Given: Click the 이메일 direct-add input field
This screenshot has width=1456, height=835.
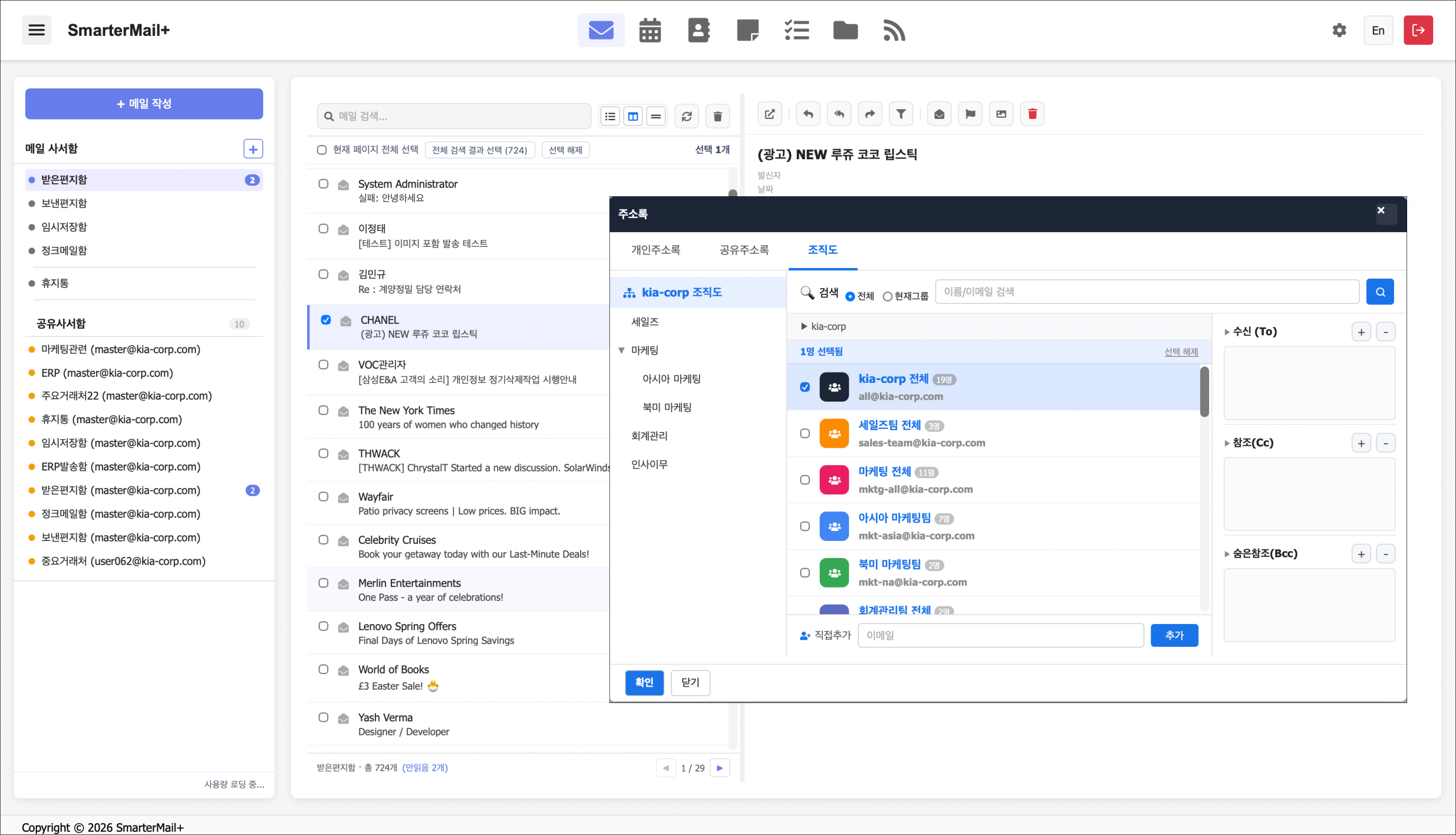Looking at the screenshot, I should 1000,635.
